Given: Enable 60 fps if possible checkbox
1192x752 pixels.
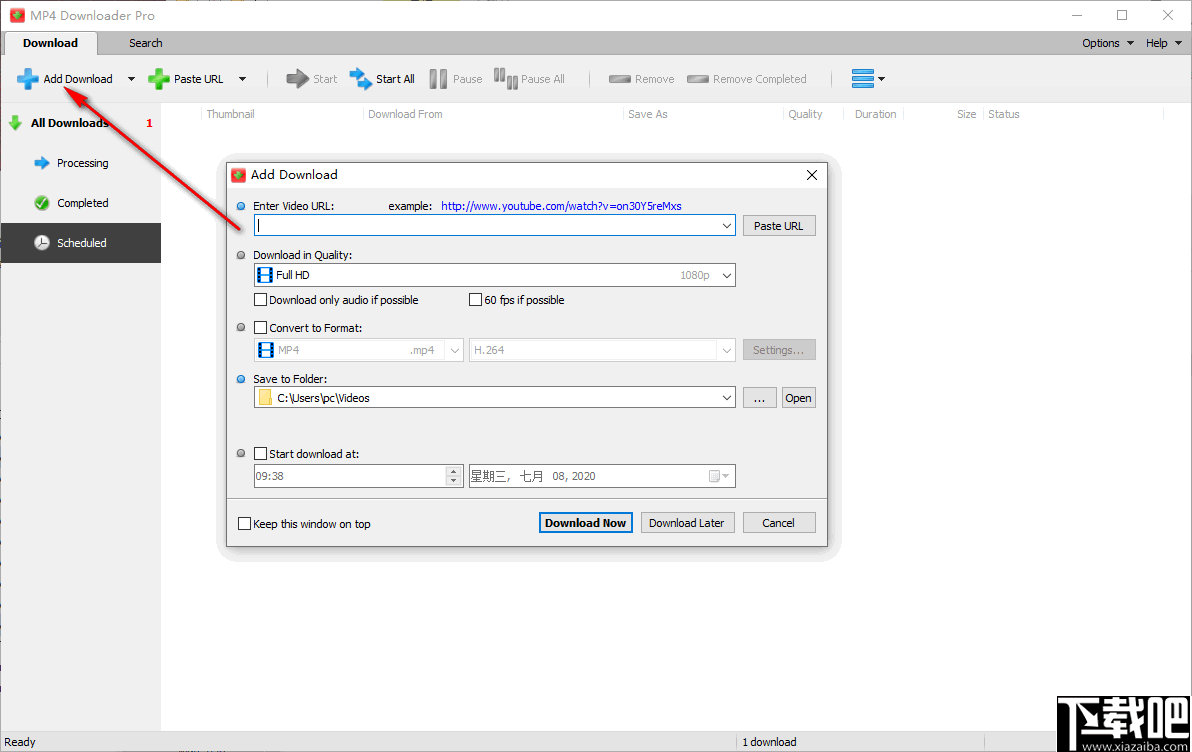Looking at the screenshot, I should [x=475, y=300].
